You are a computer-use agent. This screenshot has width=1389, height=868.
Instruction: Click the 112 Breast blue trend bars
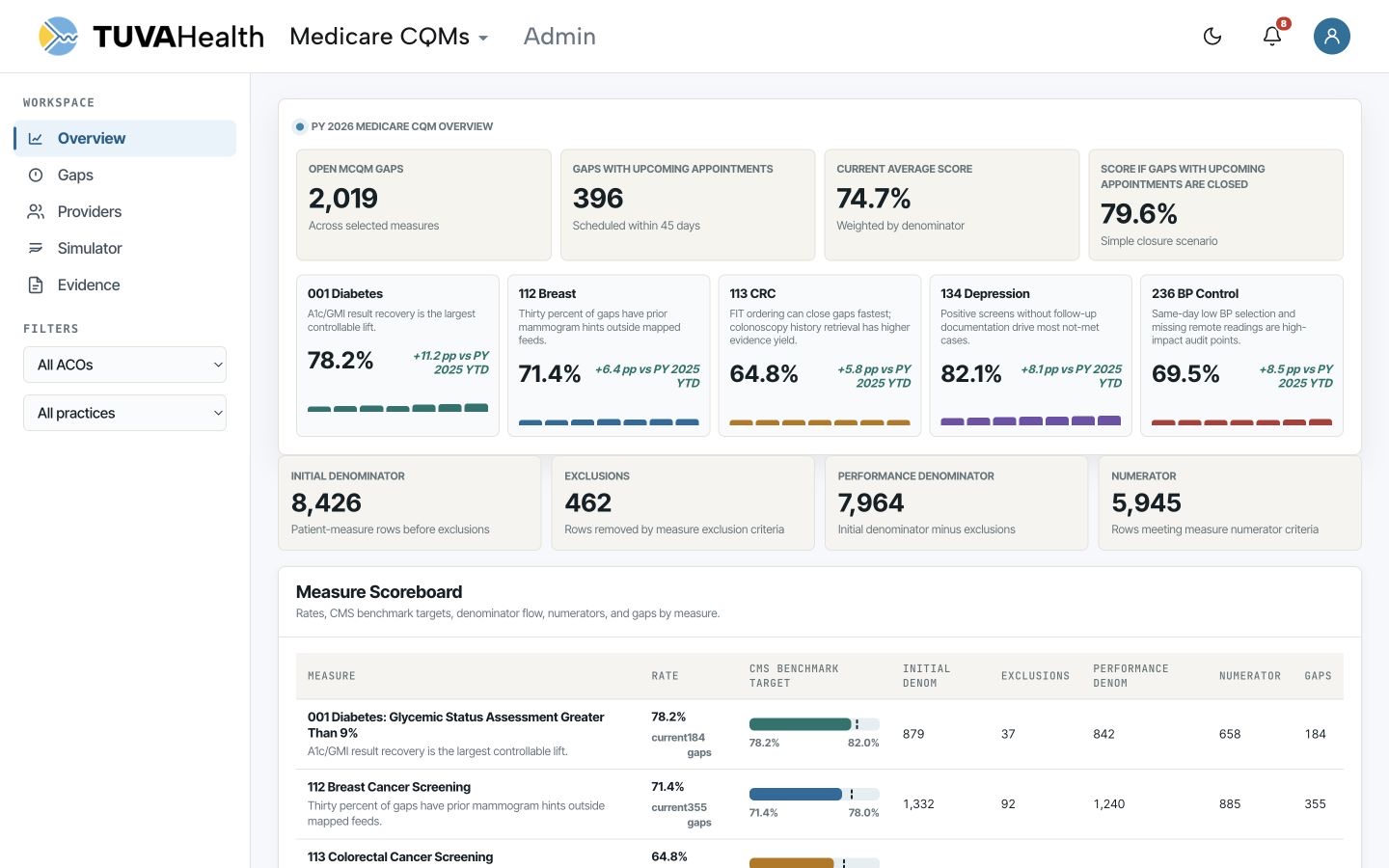pyautogui.click(x=609, y=422)
